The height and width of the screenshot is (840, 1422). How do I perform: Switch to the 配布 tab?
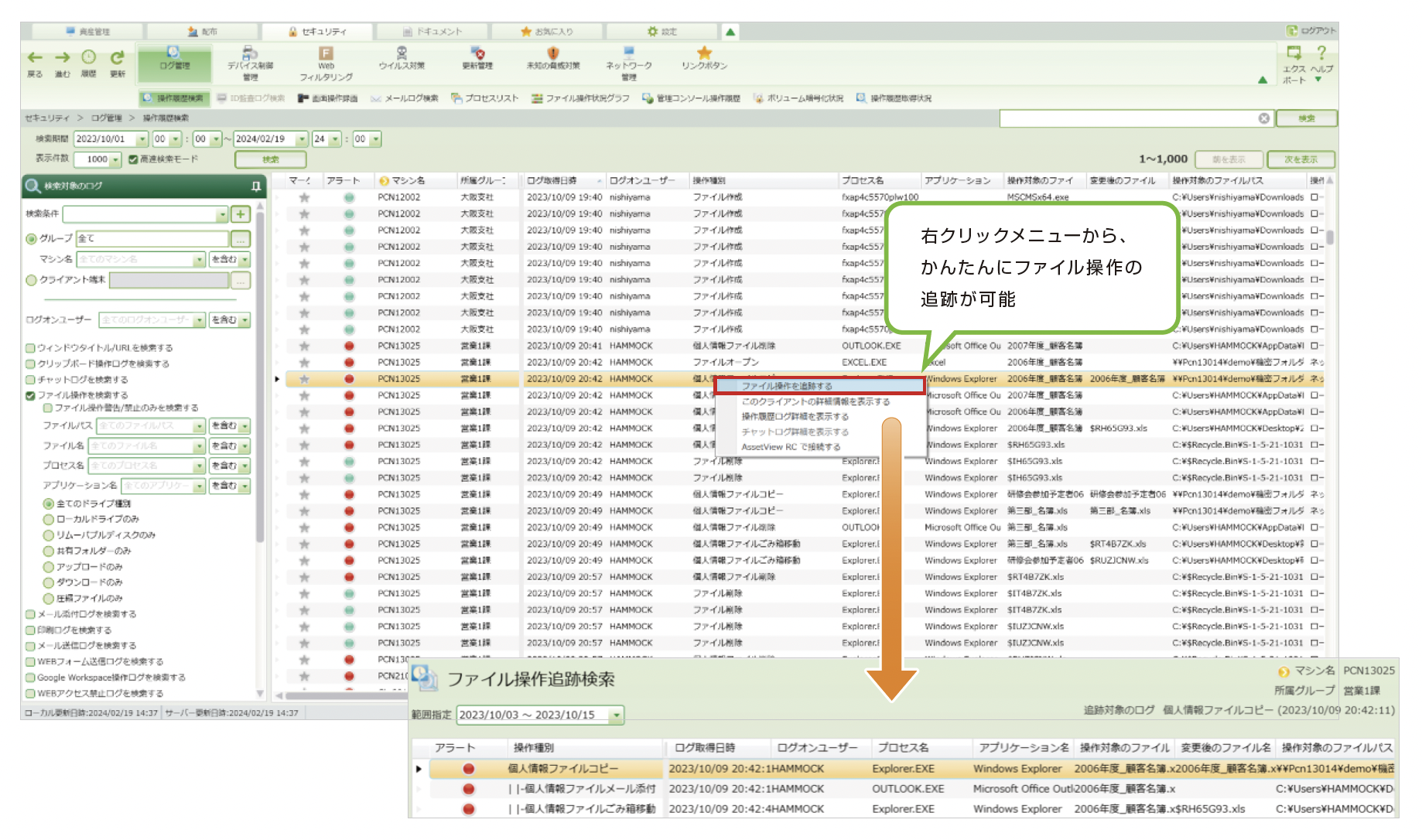tap(203, 32)
